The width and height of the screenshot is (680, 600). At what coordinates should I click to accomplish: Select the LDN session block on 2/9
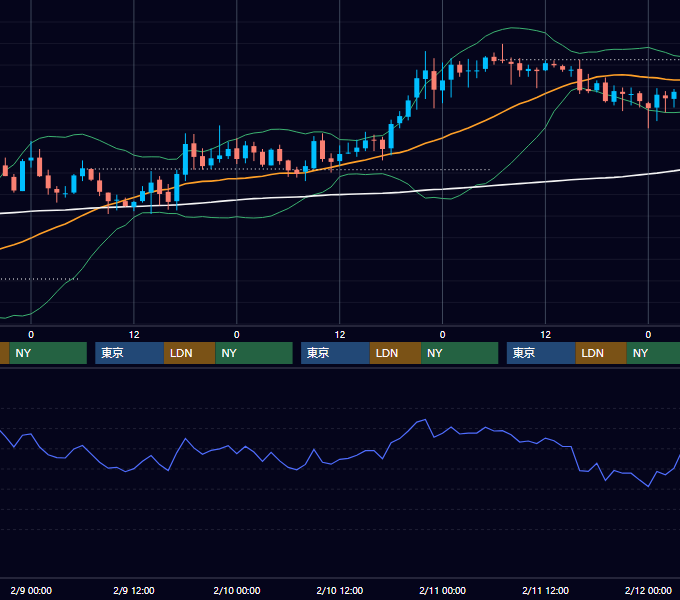tap(190, 353)
